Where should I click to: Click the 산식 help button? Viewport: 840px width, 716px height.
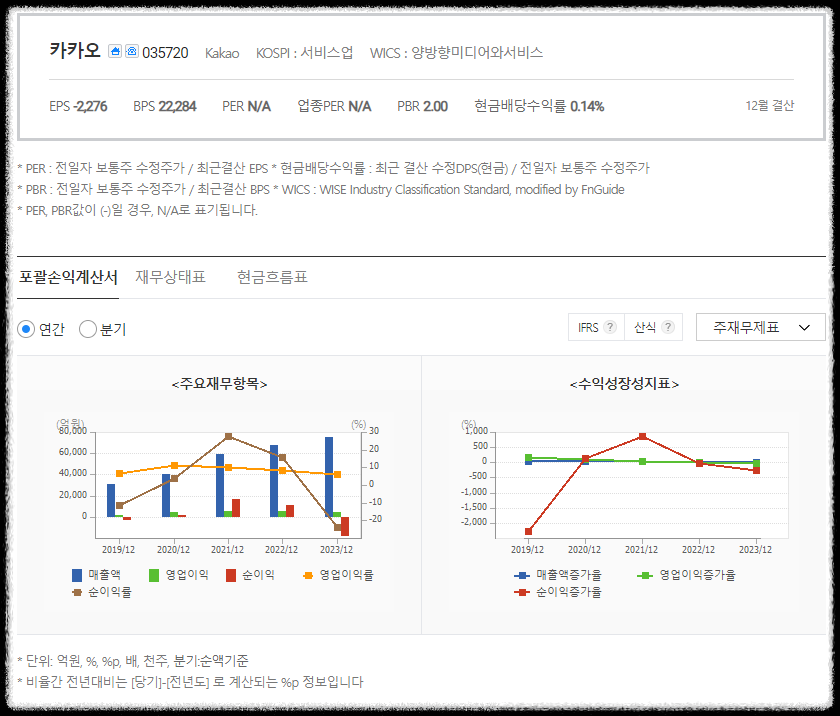click(654, 327)
